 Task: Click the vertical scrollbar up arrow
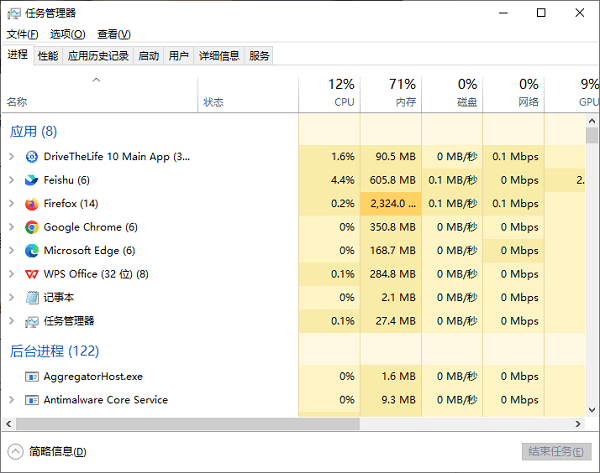pos(592,121)
